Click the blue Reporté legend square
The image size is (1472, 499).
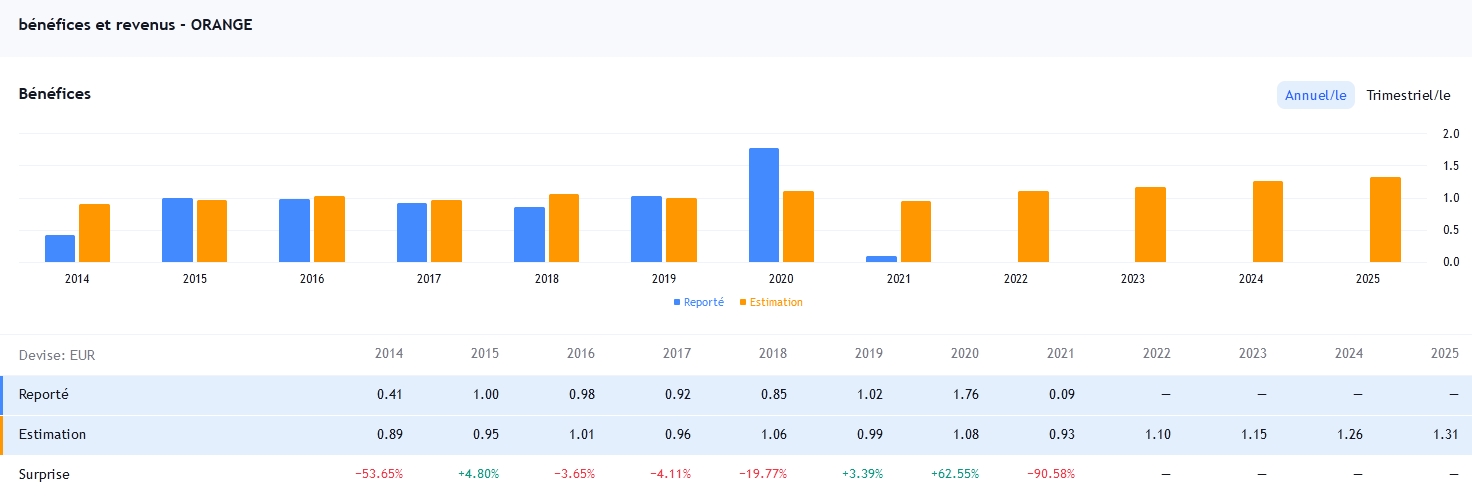click(x=677, y=302)
